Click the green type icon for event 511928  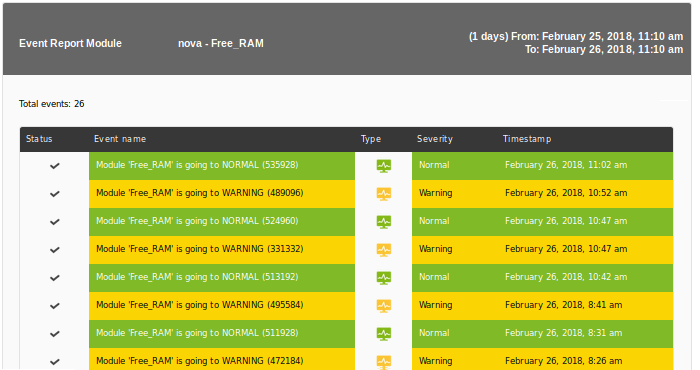coord(383,334)
